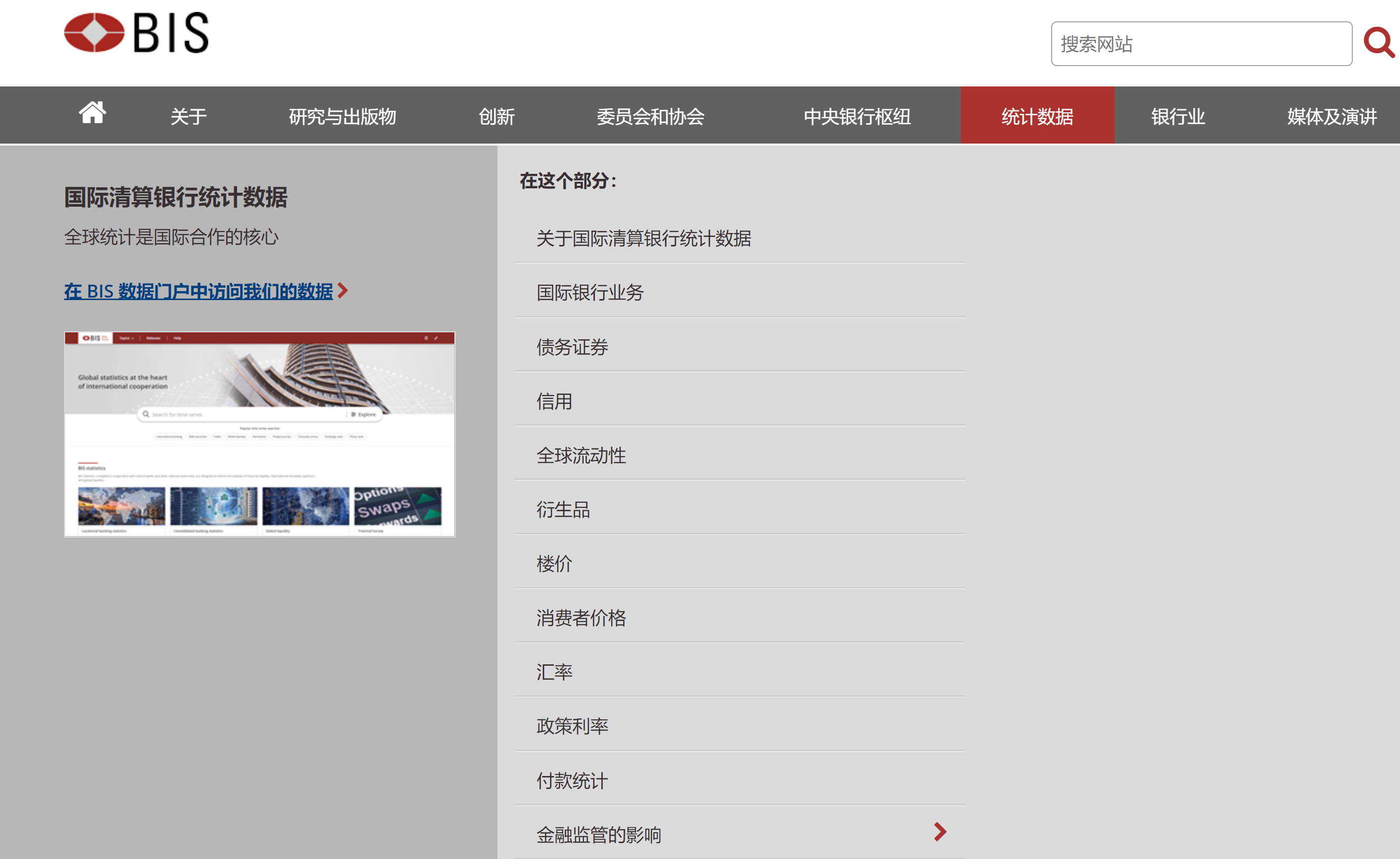Select 衍生品 from the section list
The height and width of the screenshot is (859, 1400).
click(x=563, y=510)
